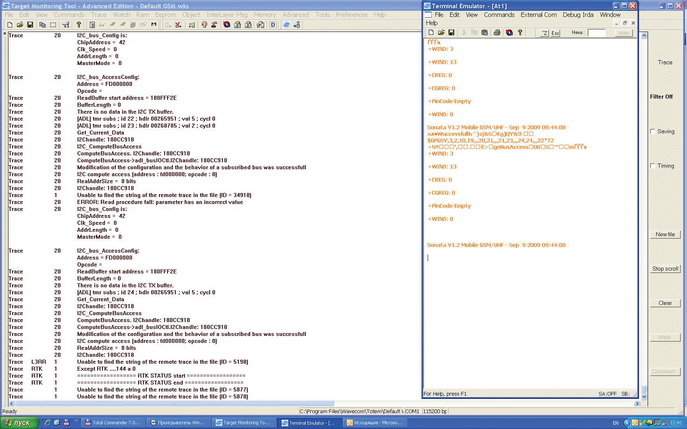
Task: Click up arrow of vertical scrollbar near Trace label
Action: tap(644, 36)
